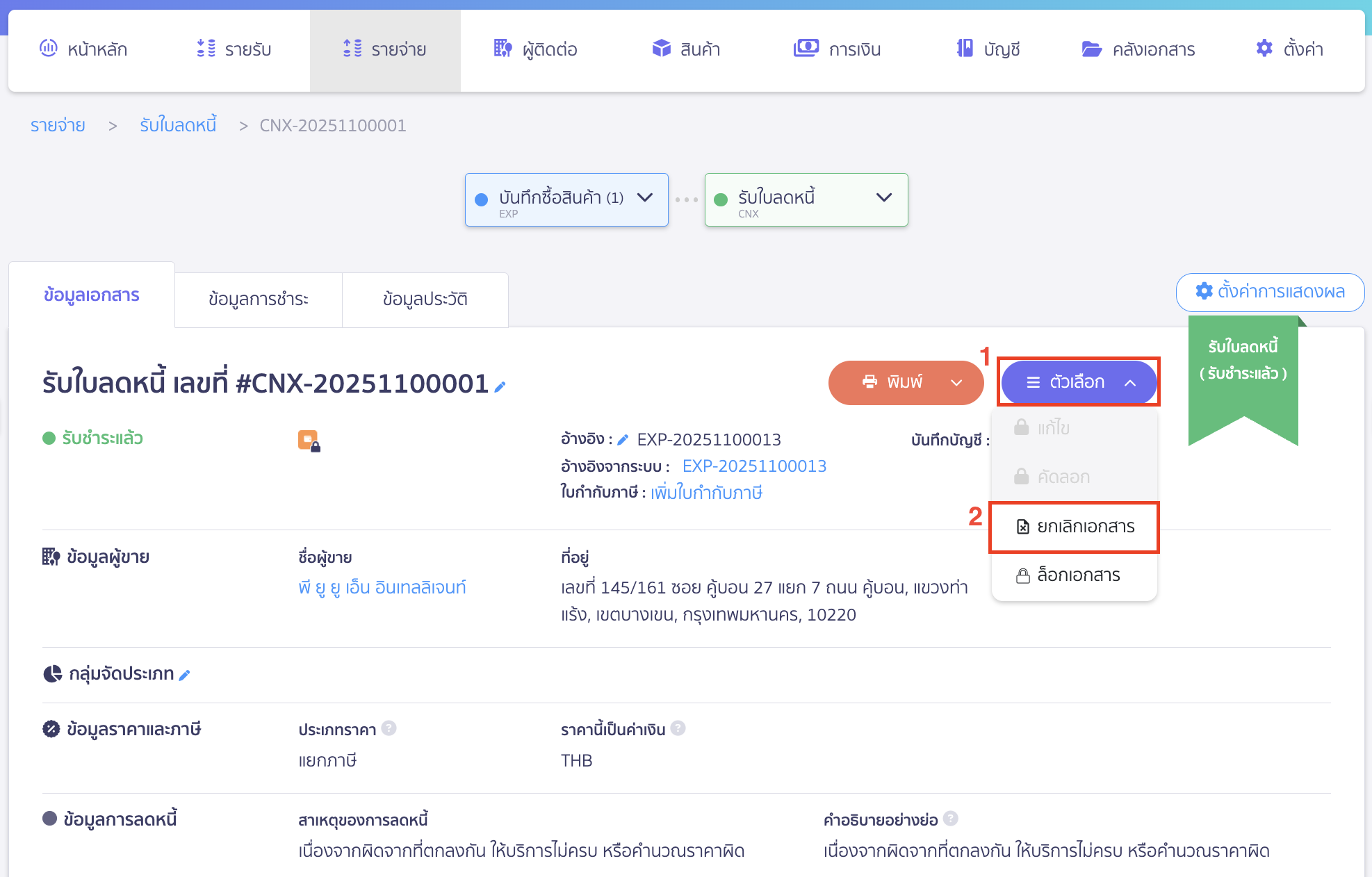
Task: Click the pencil icon next to อ้างอิง
Action: click(x=623, y=440)
